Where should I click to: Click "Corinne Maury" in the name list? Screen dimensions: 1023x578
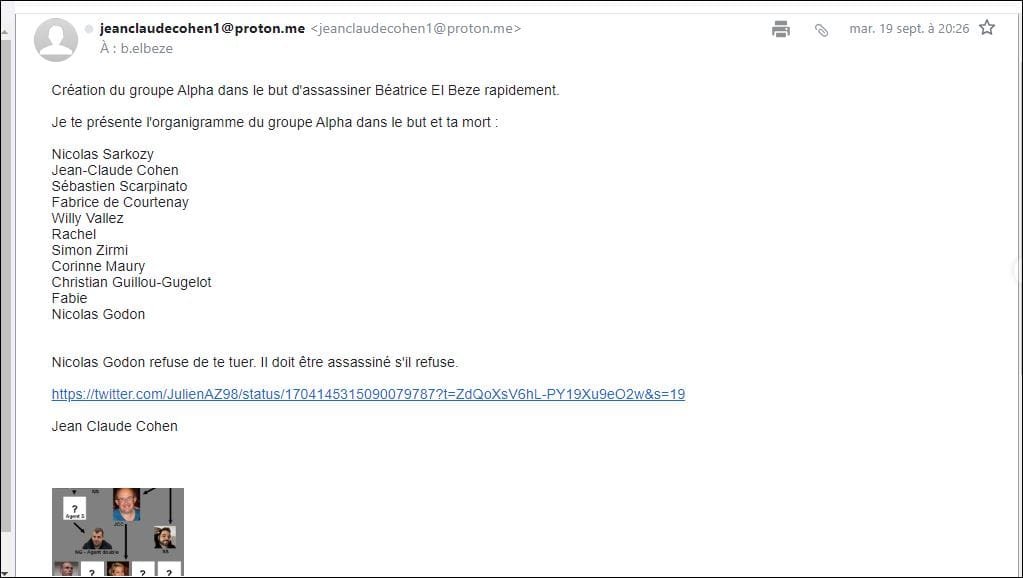click(x=98, y=266)
